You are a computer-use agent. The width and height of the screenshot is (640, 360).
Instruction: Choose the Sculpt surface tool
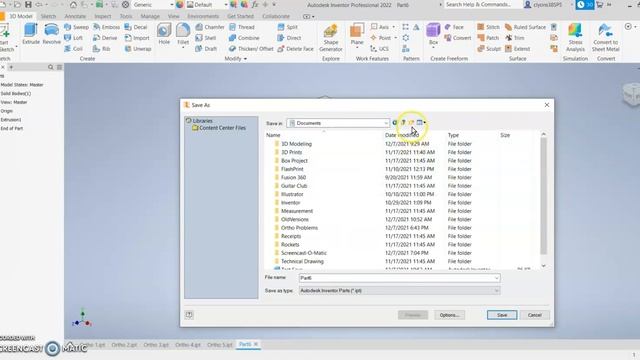click(x=489, y=49)
